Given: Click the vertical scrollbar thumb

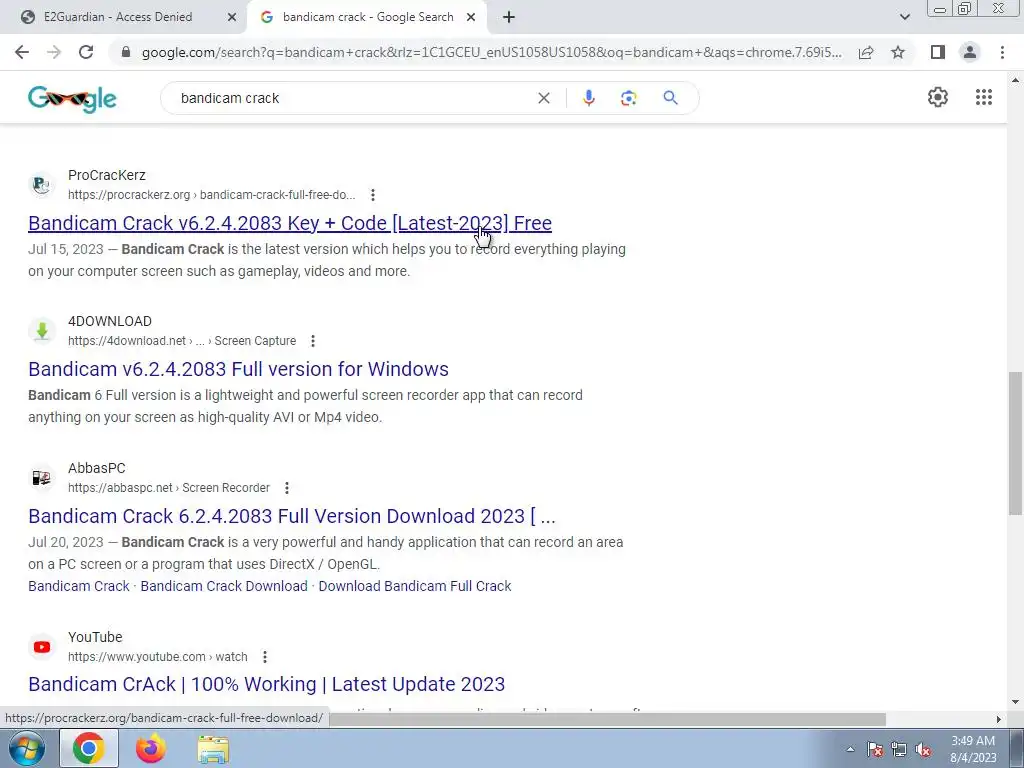Looking at the screenshot, I should pyautogui.click(x=1016, y=443).
